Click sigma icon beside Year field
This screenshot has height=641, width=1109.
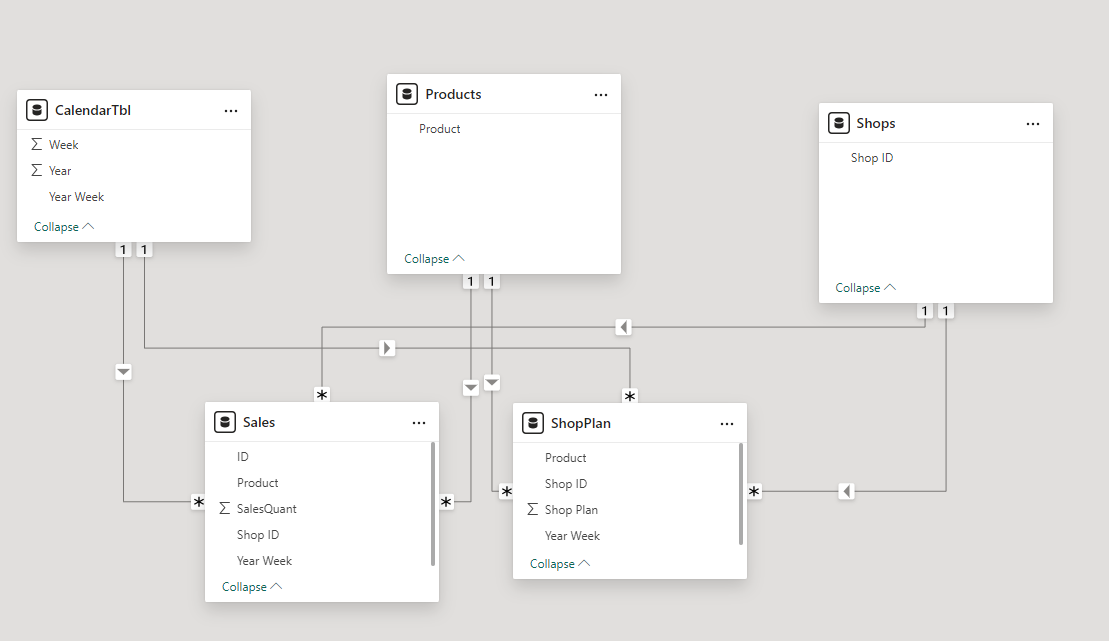point(37,171)
